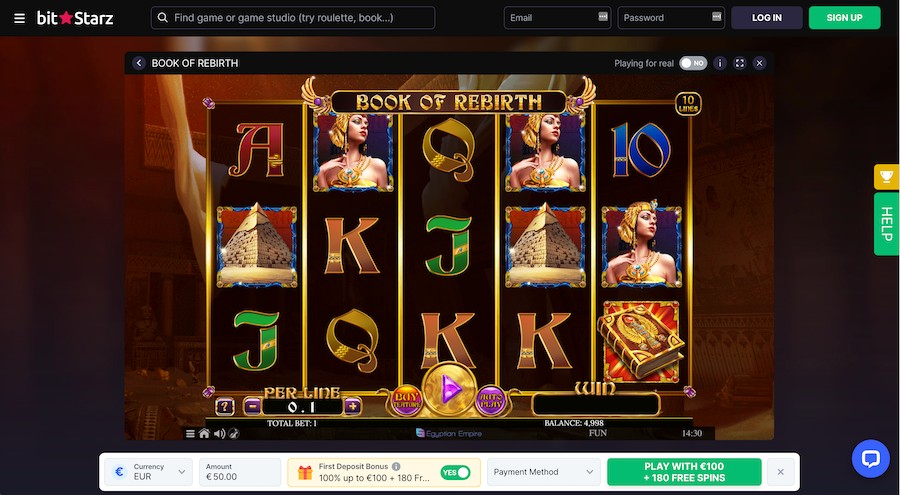This screenshot has width=900, height=495.
Task: Open the bitStarz main navigation menu icon
Action: [20, 18]
